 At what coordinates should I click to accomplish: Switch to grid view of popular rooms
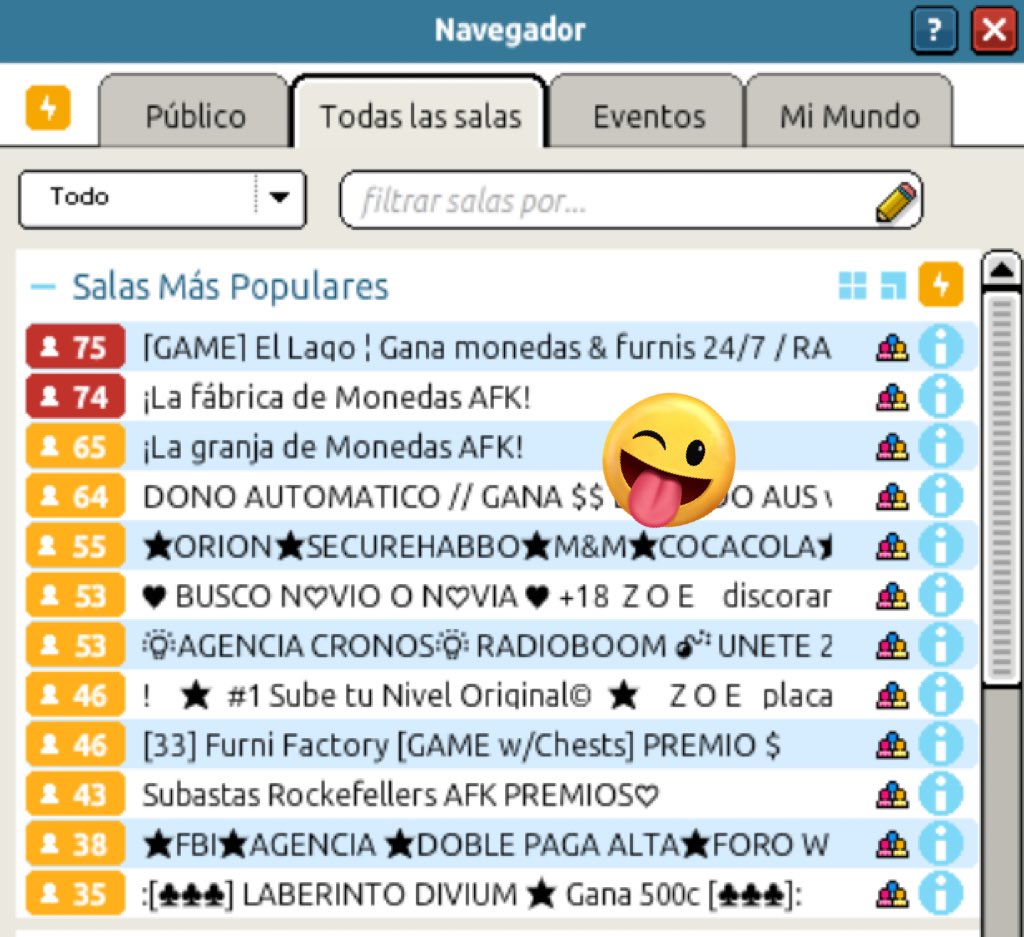tap(852, 285)
